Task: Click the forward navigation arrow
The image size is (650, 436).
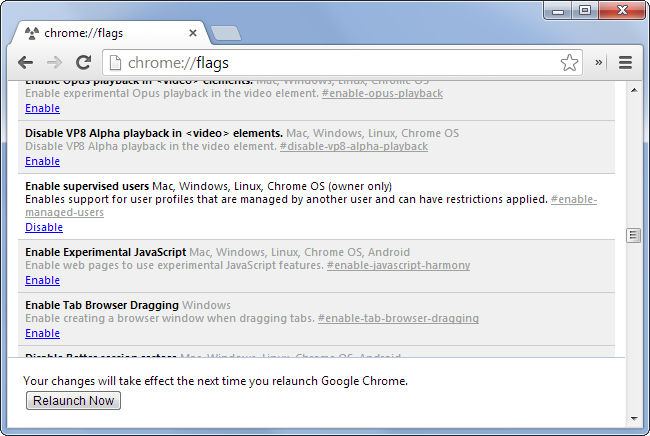Action: (x=54, y=62)
